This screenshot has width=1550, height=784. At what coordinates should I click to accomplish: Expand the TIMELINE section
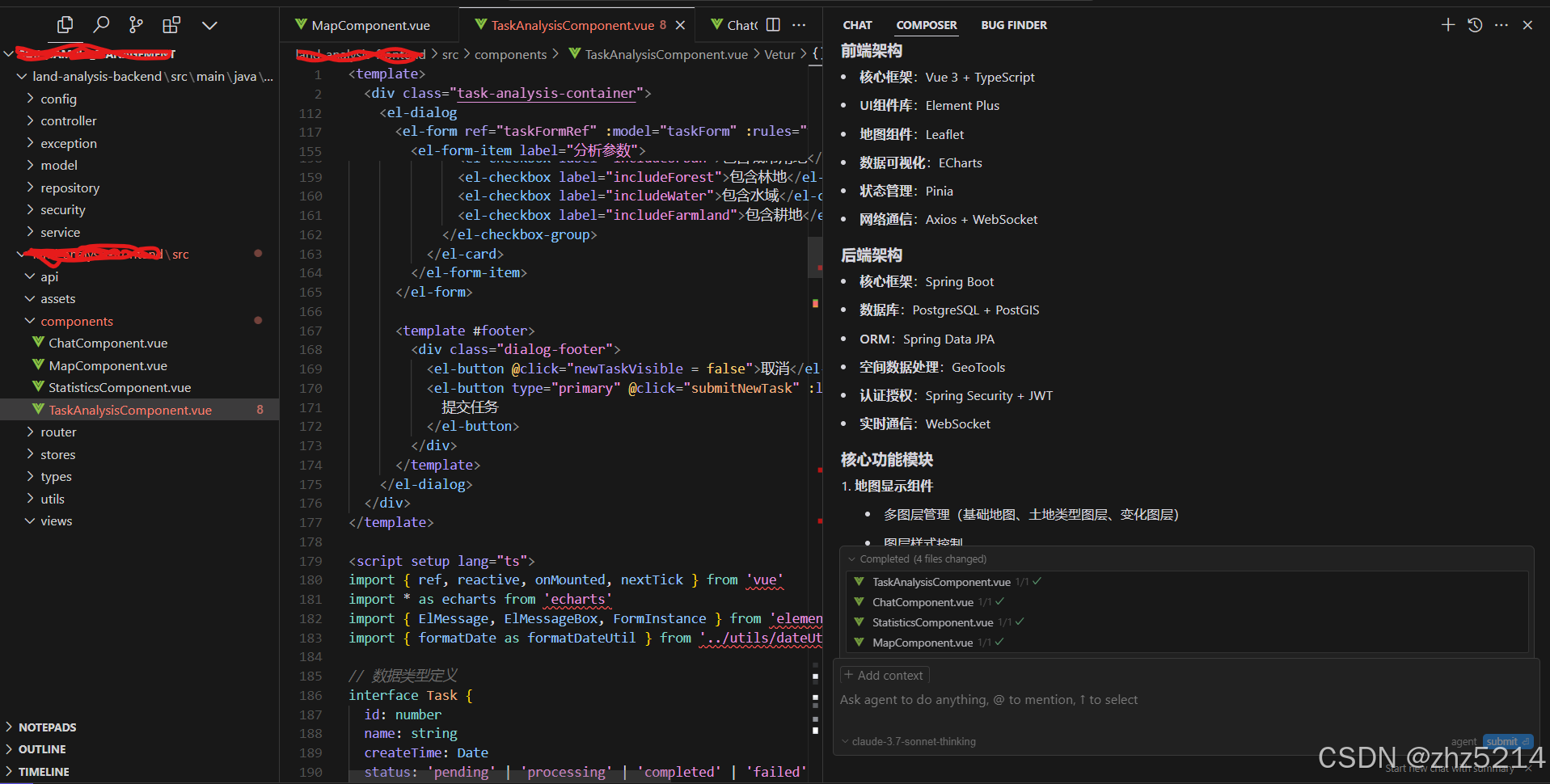[44, 772]
